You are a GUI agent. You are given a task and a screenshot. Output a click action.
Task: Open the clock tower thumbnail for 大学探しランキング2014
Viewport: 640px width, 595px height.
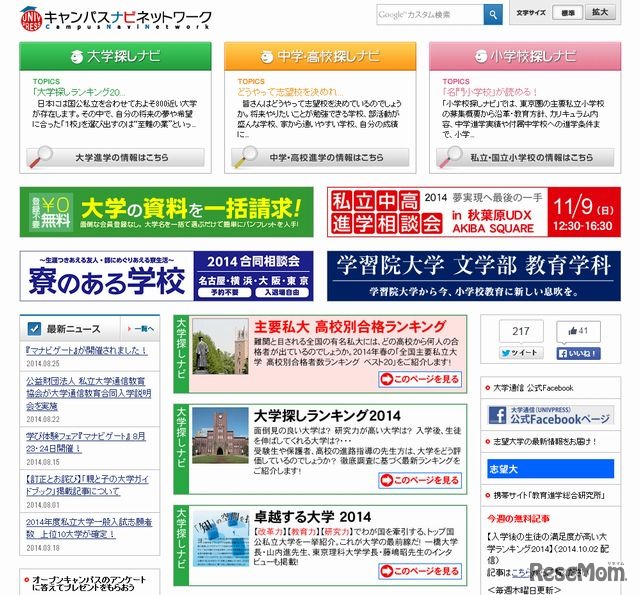pos(220,435)
